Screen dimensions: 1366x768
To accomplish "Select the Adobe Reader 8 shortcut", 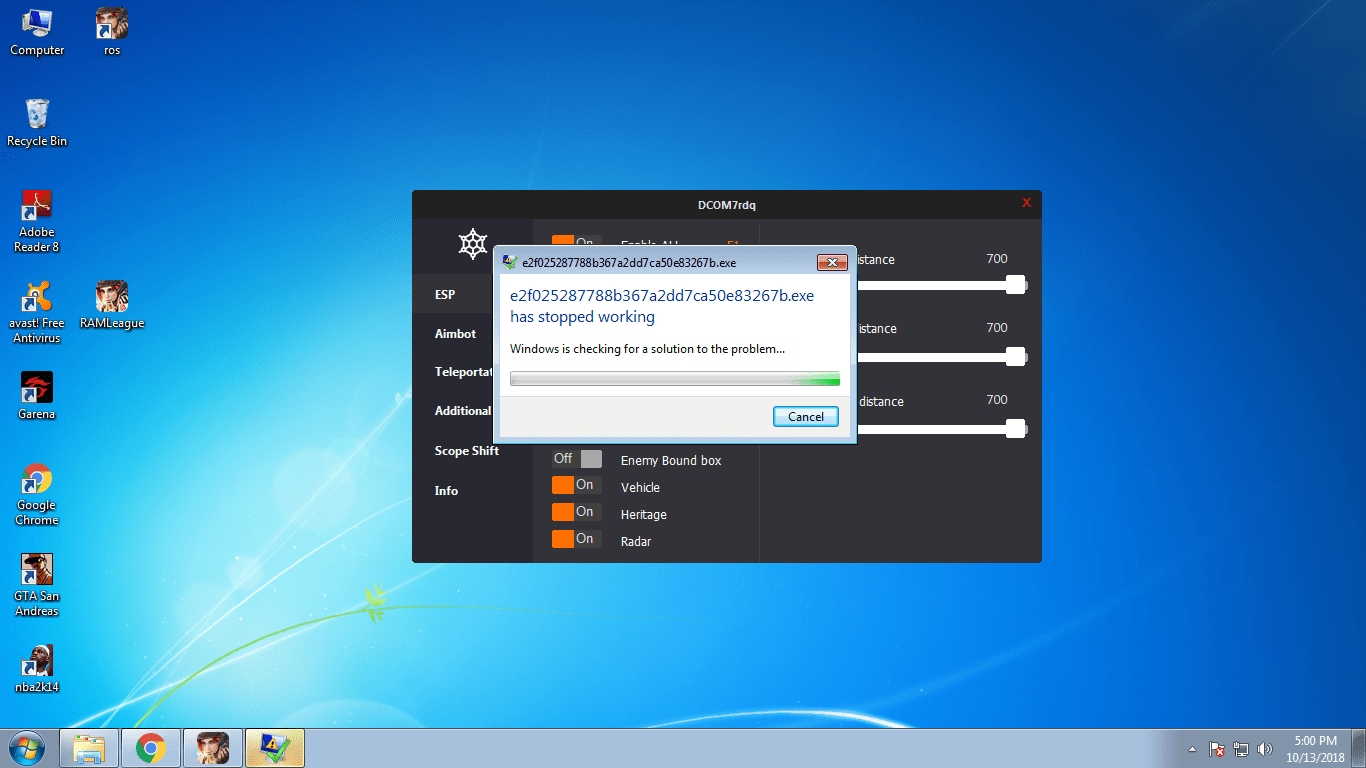I will click(37, 221).
